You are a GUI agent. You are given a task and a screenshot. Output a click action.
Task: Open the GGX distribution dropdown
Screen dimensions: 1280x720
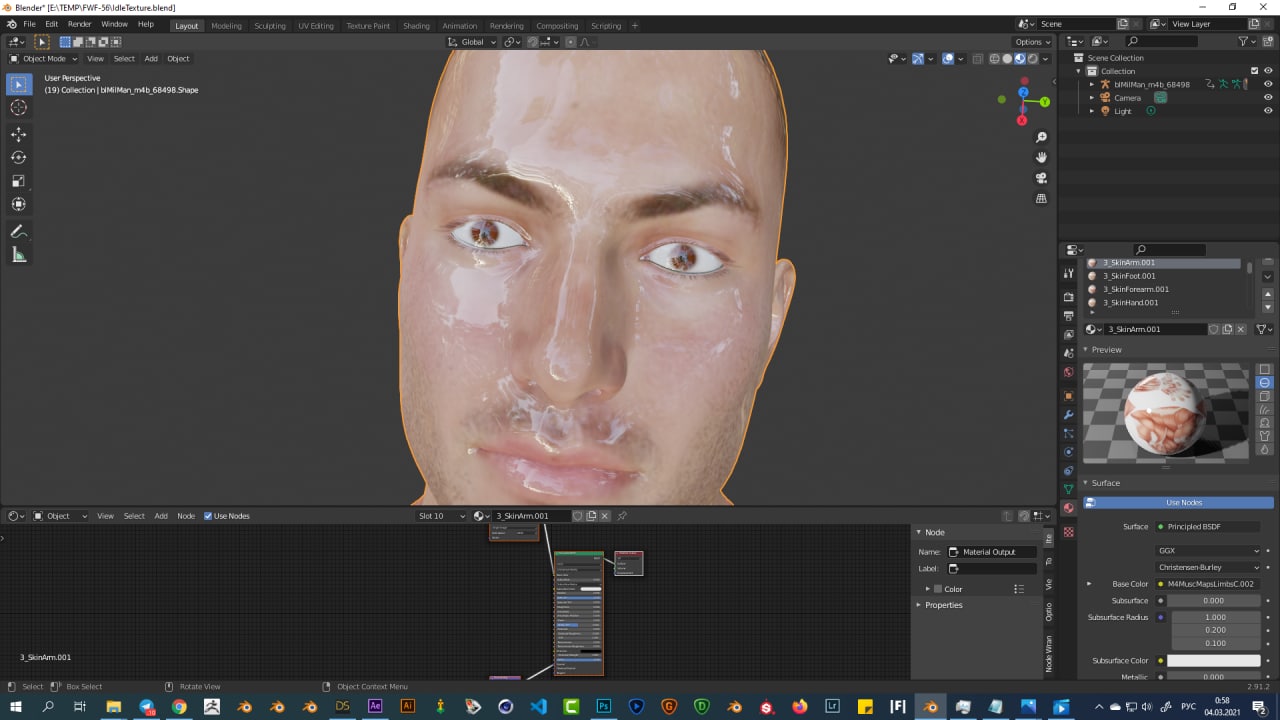click(1209, 551)
